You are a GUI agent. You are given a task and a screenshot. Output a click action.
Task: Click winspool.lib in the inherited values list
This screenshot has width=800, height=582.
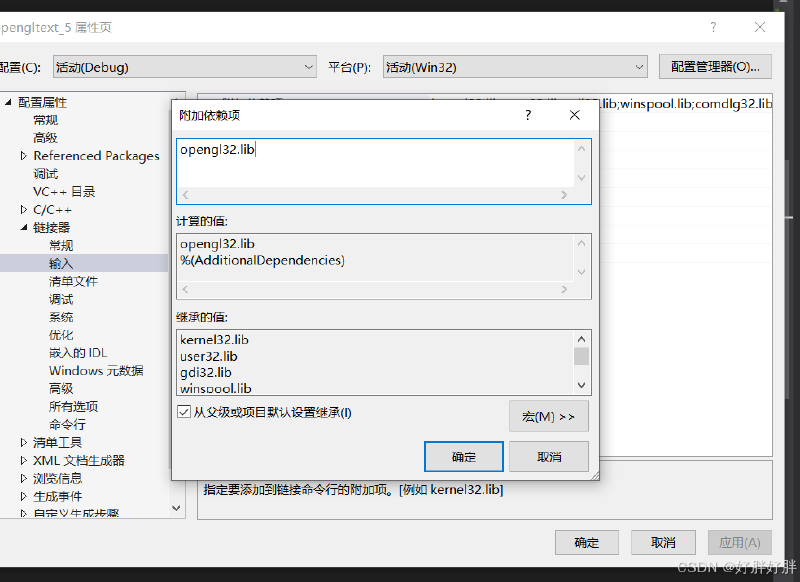[216, 388]
